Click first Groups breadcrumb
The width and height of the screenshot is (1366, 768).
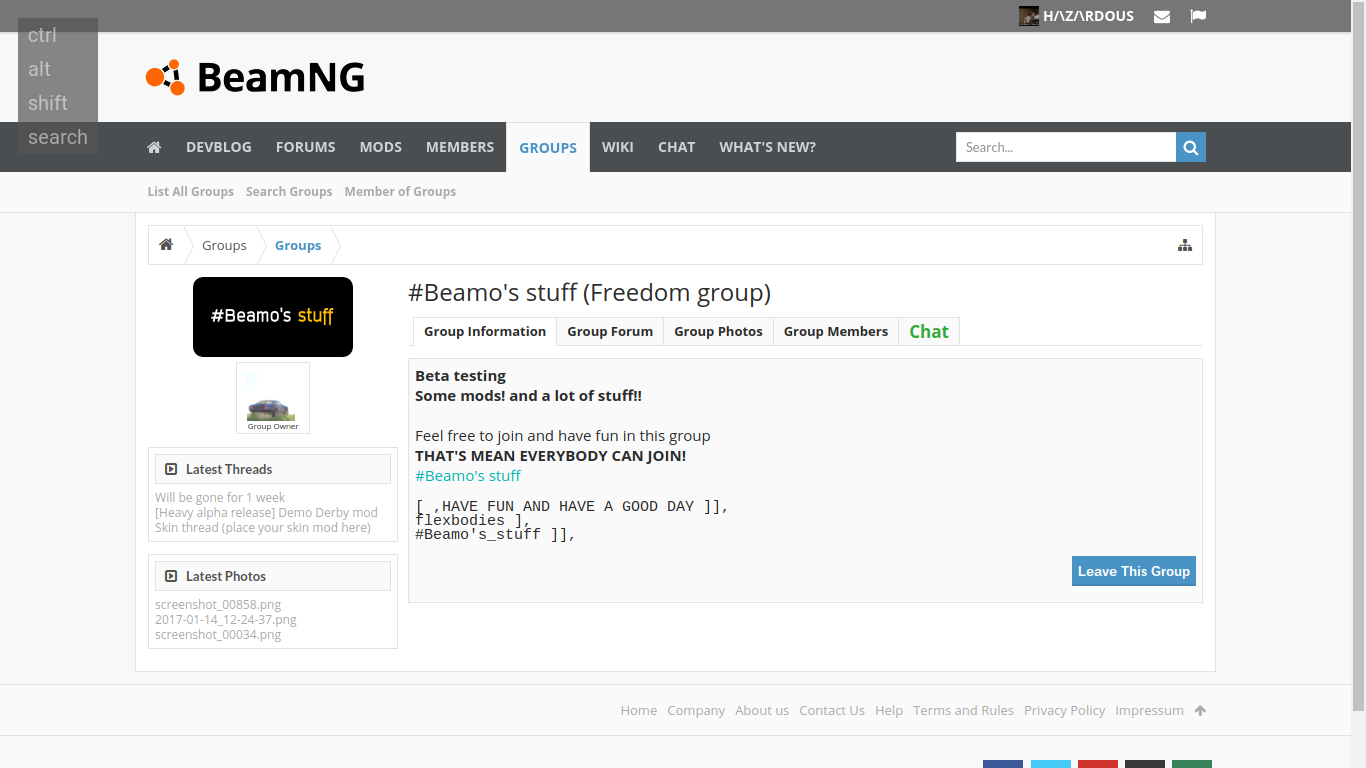click(224, 245)
